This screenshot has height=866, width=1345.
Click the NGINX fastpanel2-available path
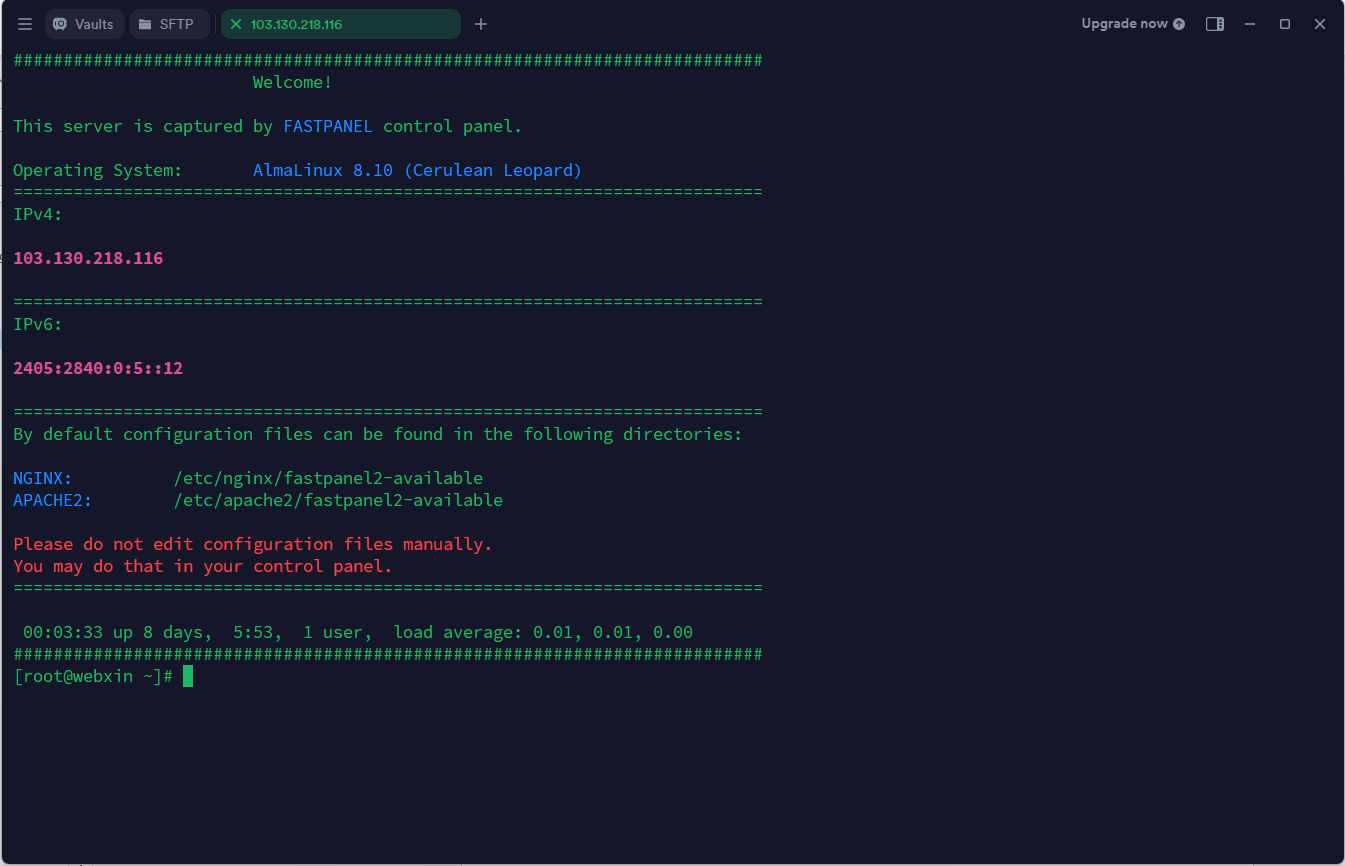[330, 477]
